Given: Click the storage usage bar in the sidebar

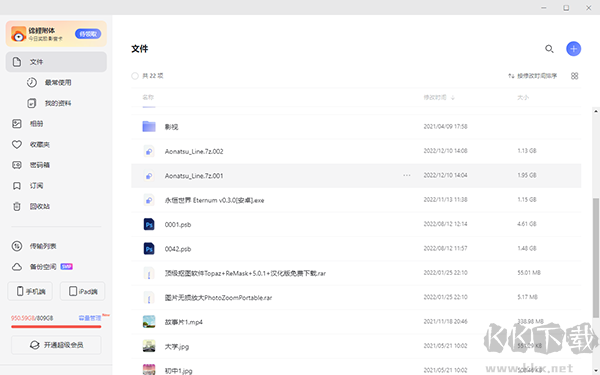Looking at the screenshot, I should pyautogui.click(x=56, y=327).
